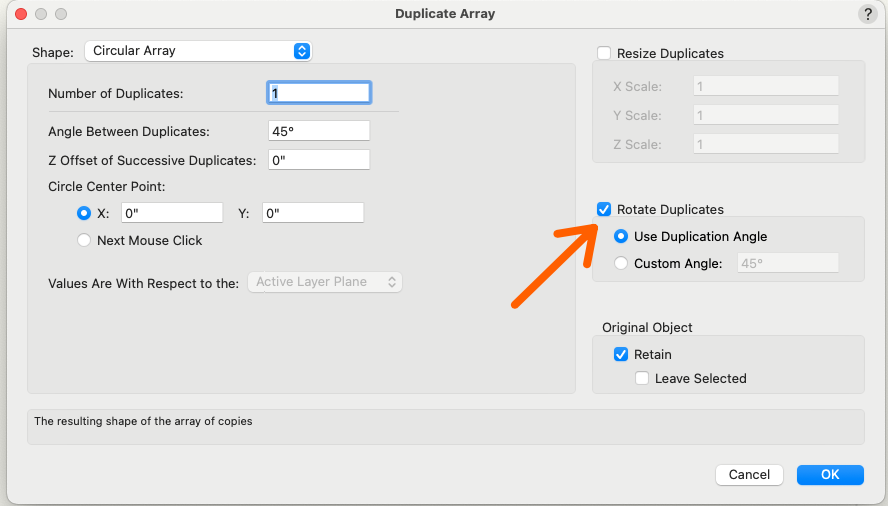
Task: Uncheck the Retain original object checkbox
Action: 621,354
